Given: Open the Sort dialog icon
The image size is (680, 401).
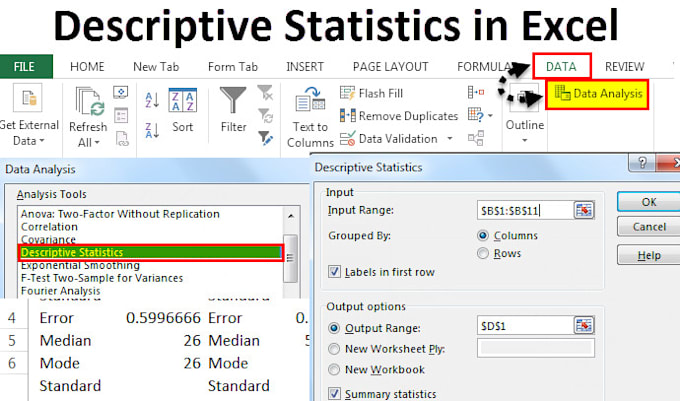Looking at the screenshot, I should pos(183,100).
